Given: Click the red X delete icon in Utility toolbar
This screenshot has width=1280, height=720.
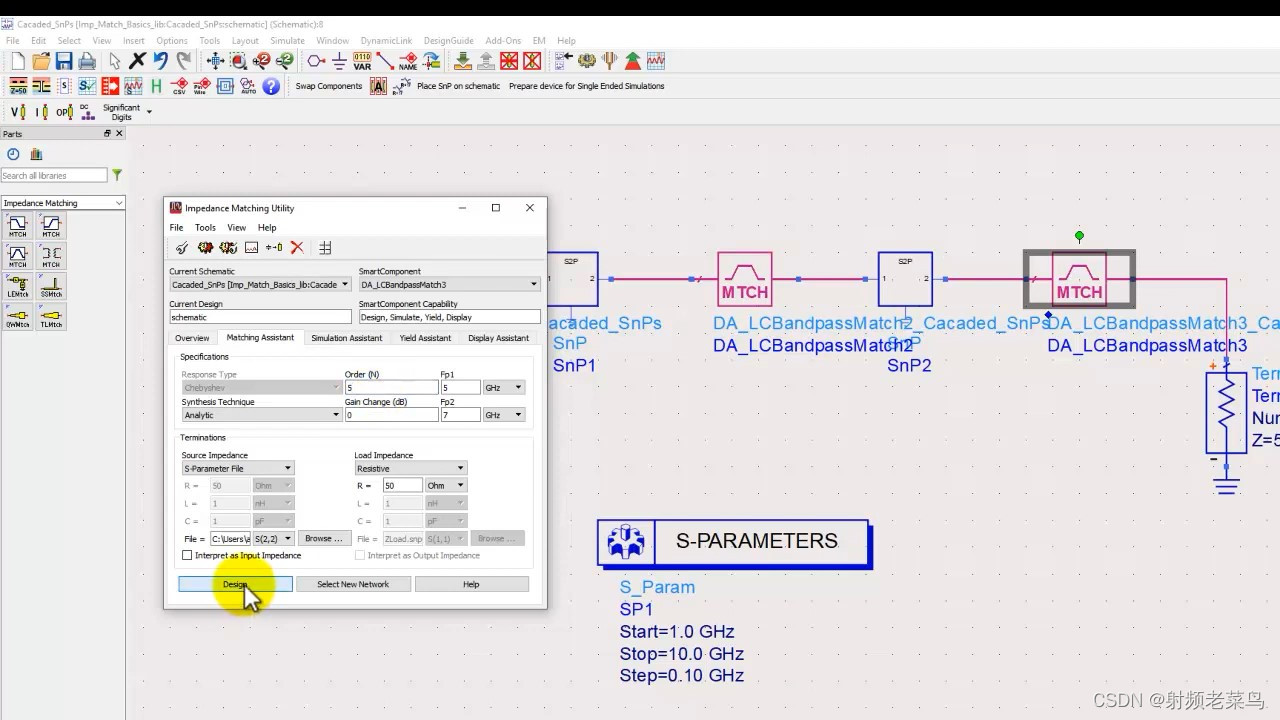Looking at the screenshot, I should (297, 247).
